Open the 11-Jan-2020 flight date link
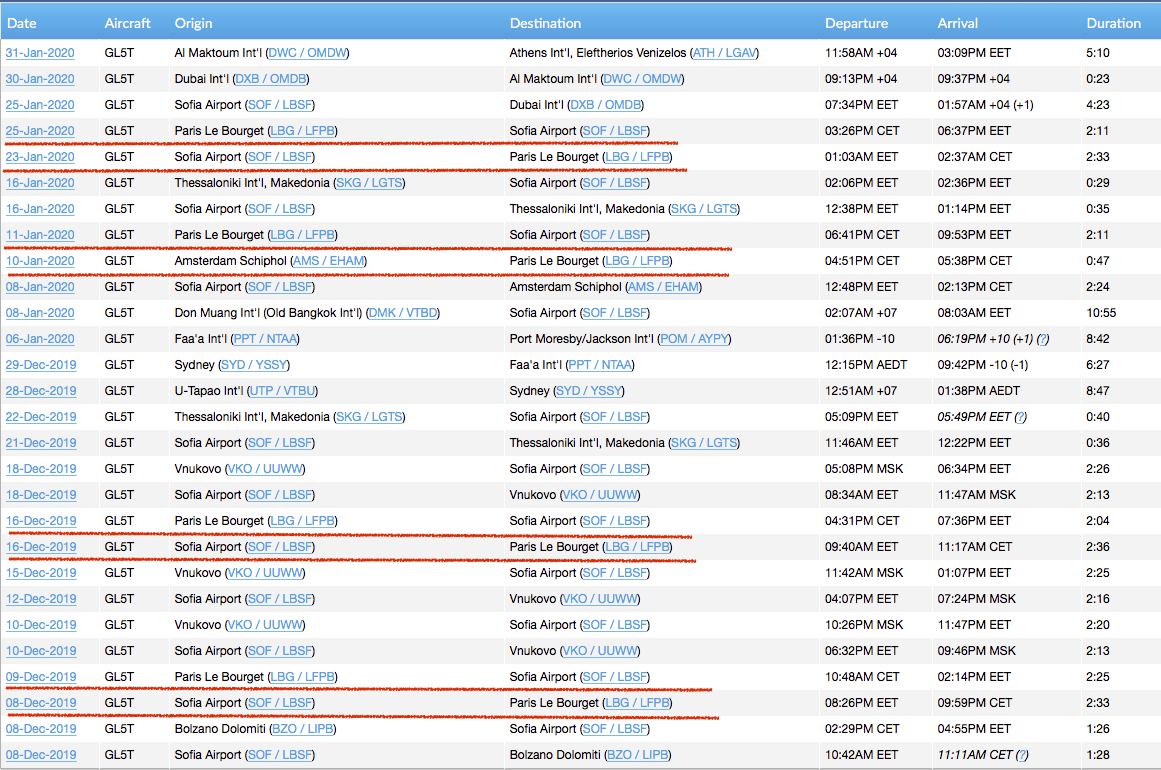 (x=40, y=235)
